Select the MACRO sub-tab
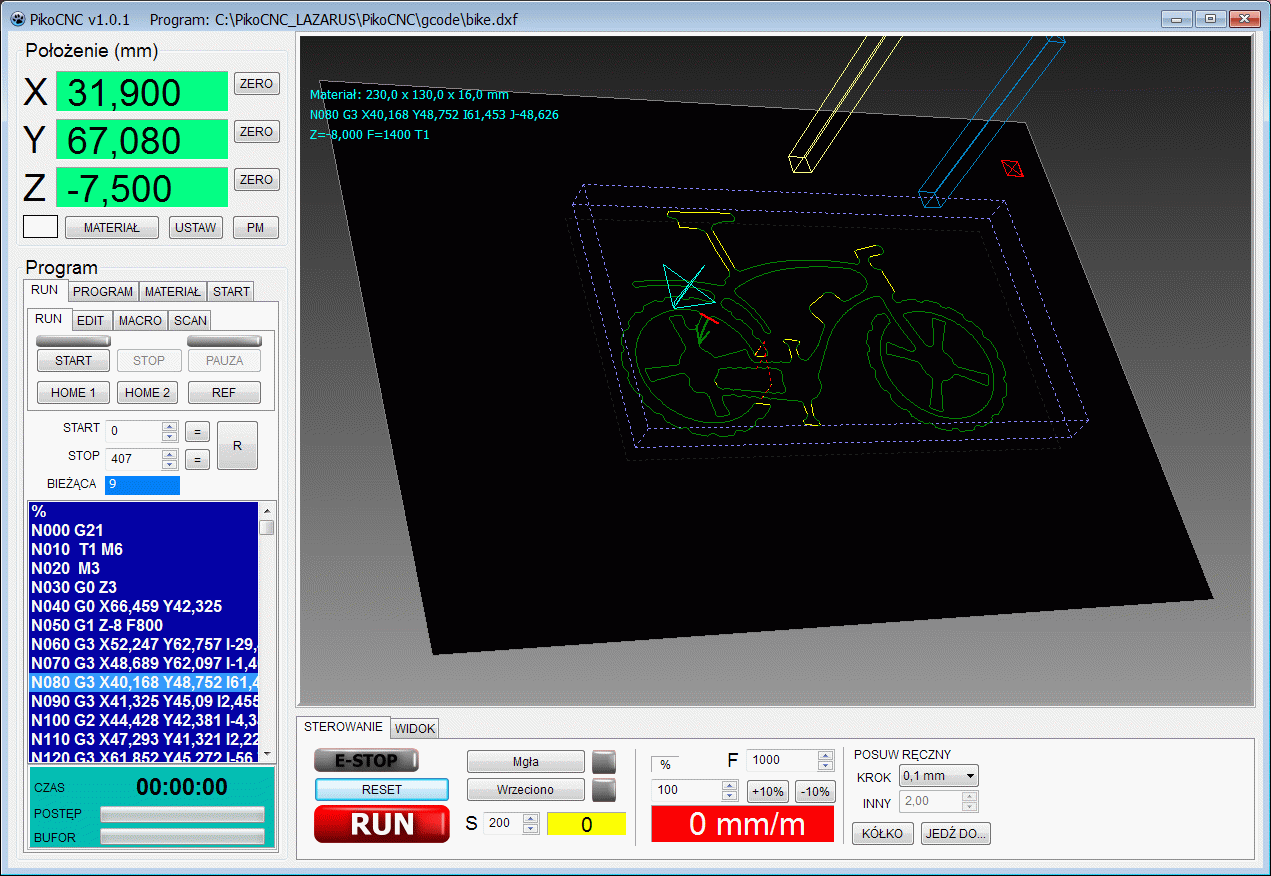 coord(140,321)
